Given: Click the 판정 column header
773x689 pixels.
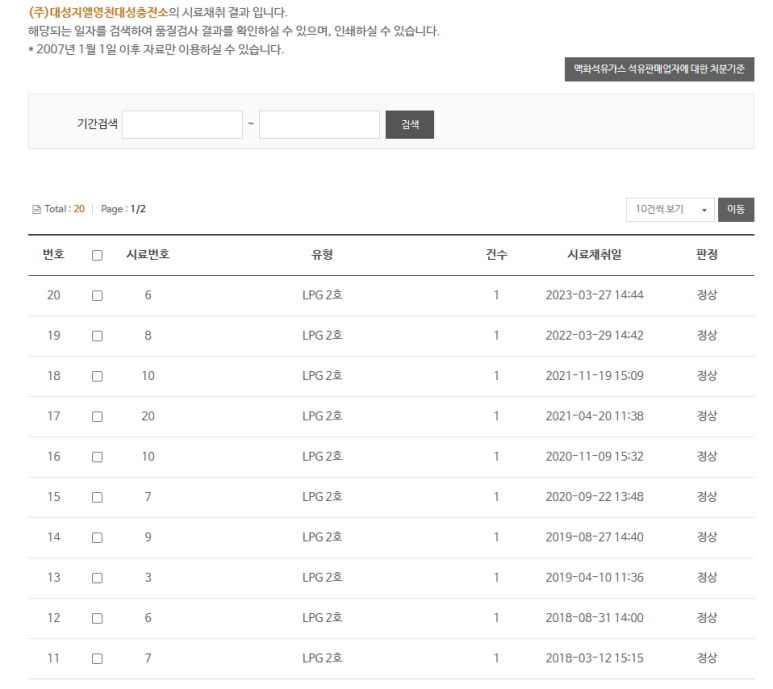Looking at the screenshot, I should pos(706,254).
